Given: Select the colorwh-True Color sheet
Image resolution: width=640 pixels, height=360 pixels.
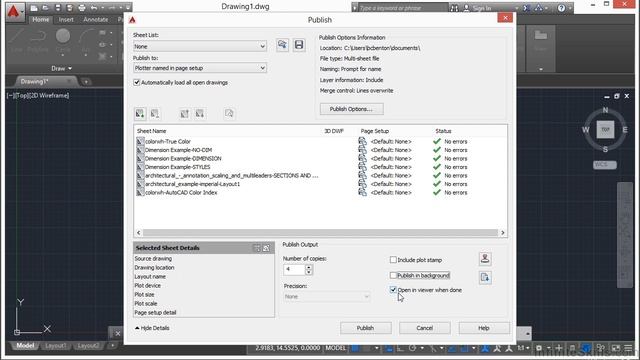Looking at the screenshot, I should [168, 141].
